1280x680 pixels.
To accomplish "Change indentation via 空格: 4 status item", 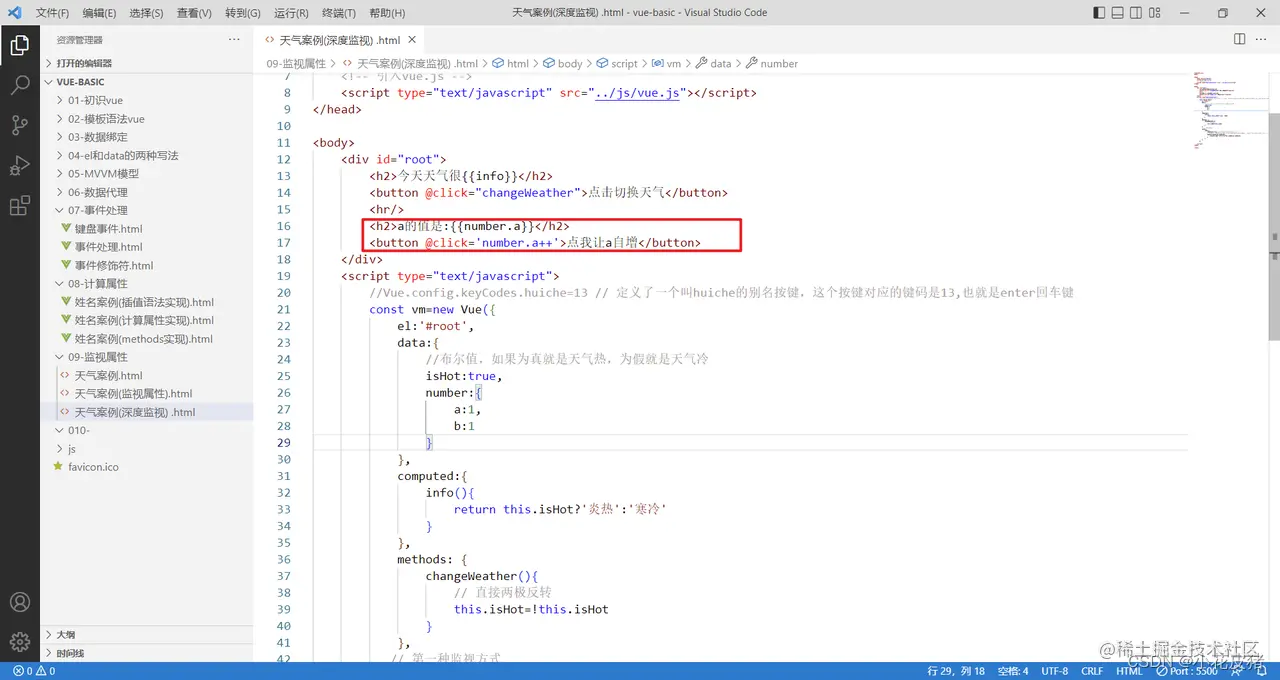I will [x=1013, y=671].
